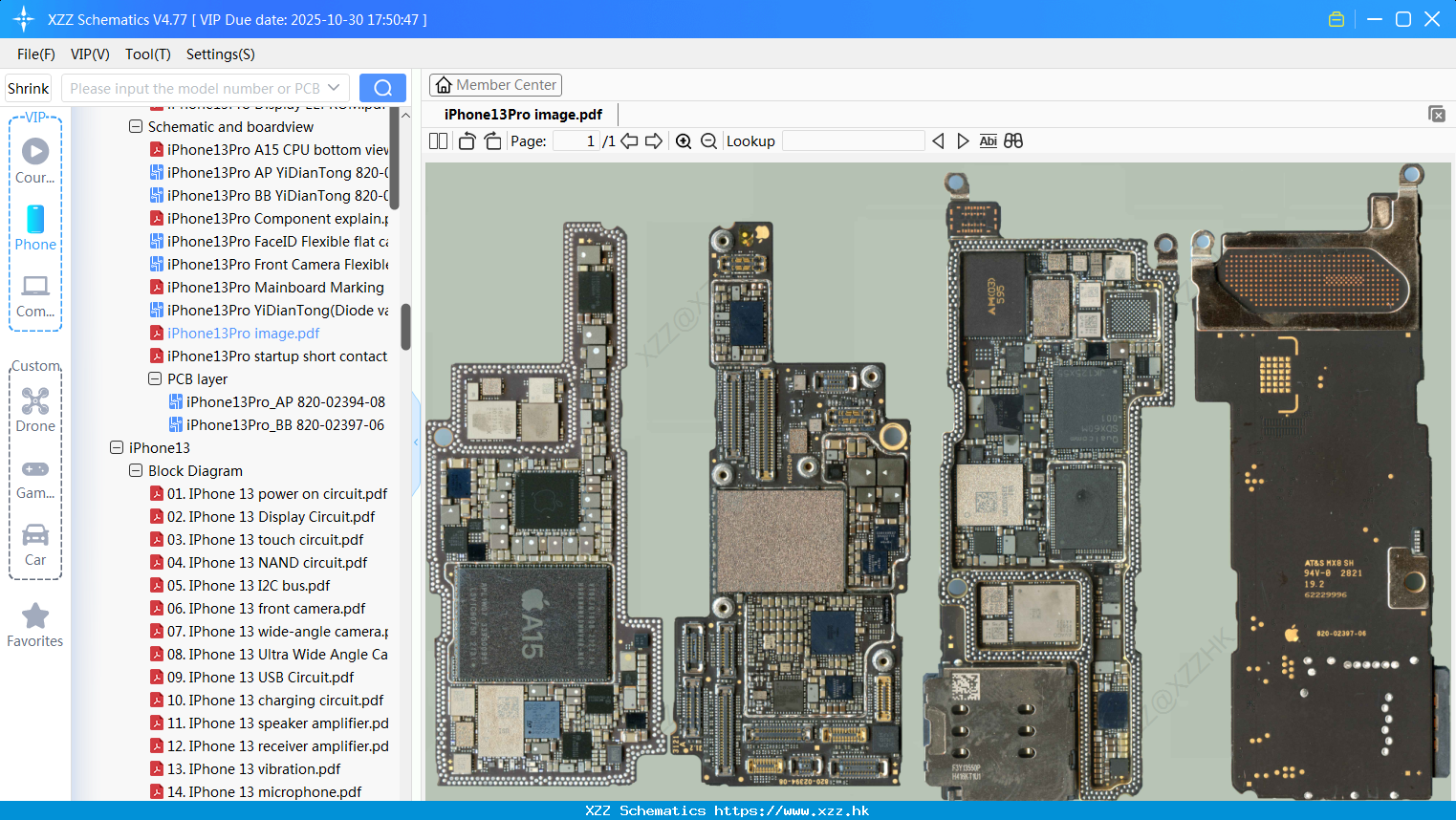
Task: Click the XZZ Schematics app logo
Action: [x=23, y=19]
